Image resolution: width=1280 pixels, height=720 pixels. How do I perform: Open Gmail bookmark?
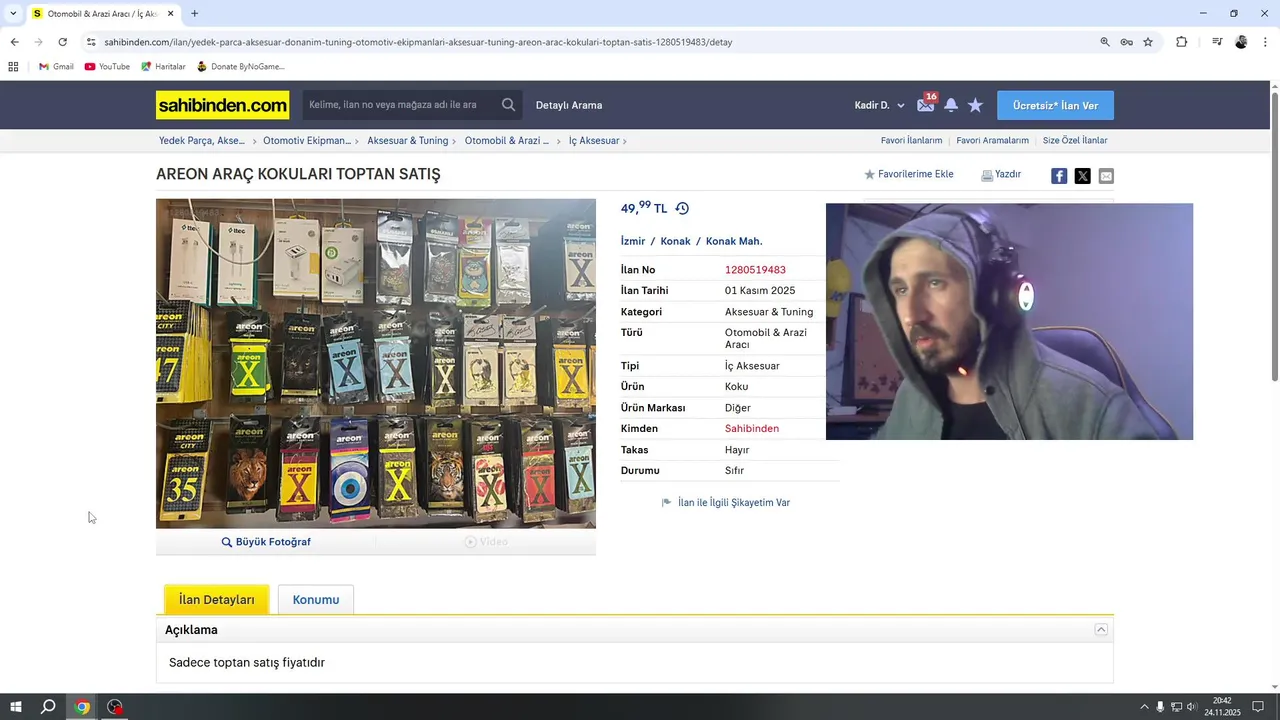56,67
